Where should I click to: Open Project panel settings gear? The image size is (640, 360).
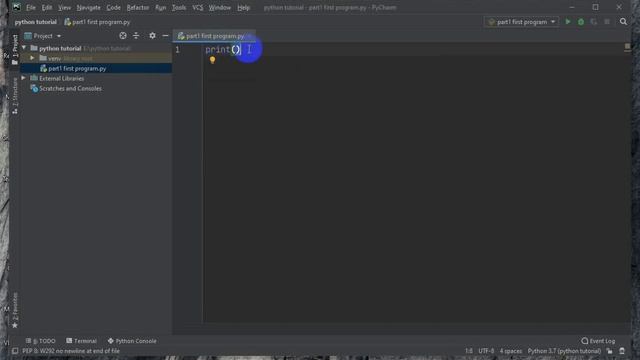152,36
